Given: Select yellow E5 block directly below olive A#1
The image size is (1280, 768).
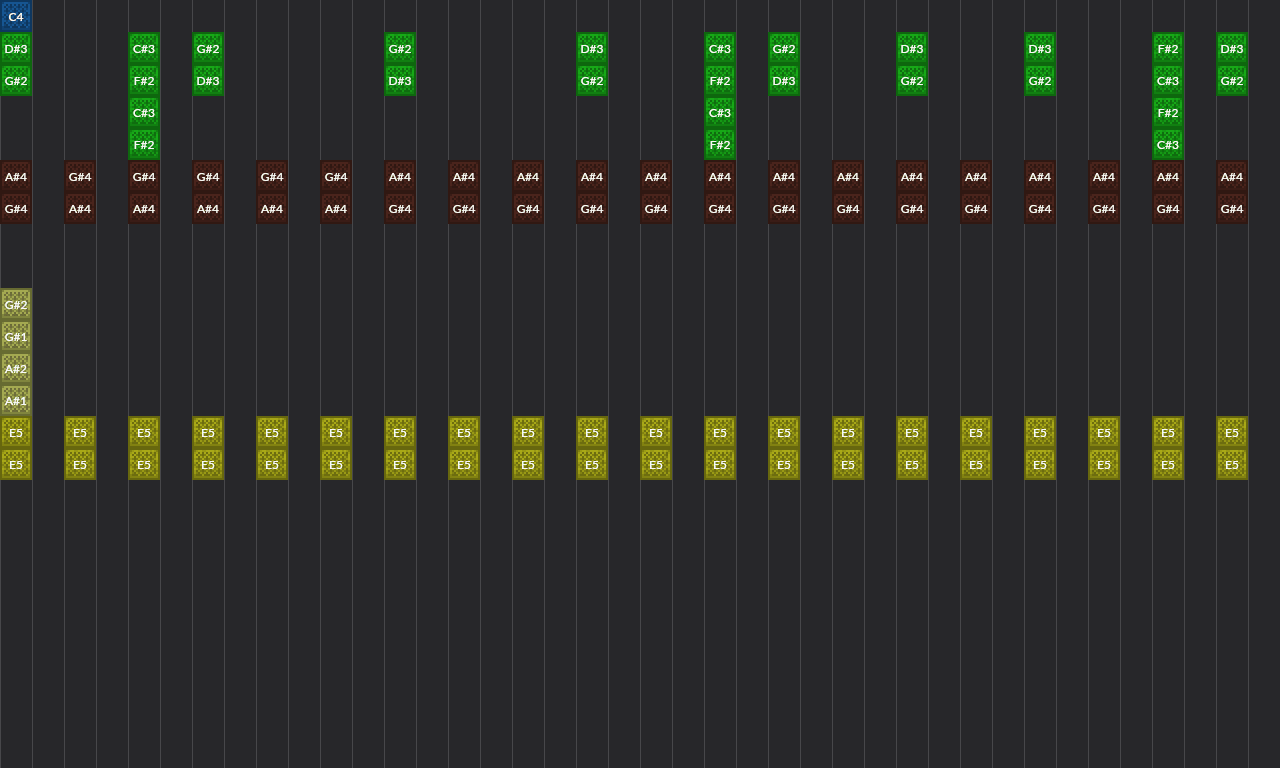Looking at the screenshot, I should coord(16,433).
